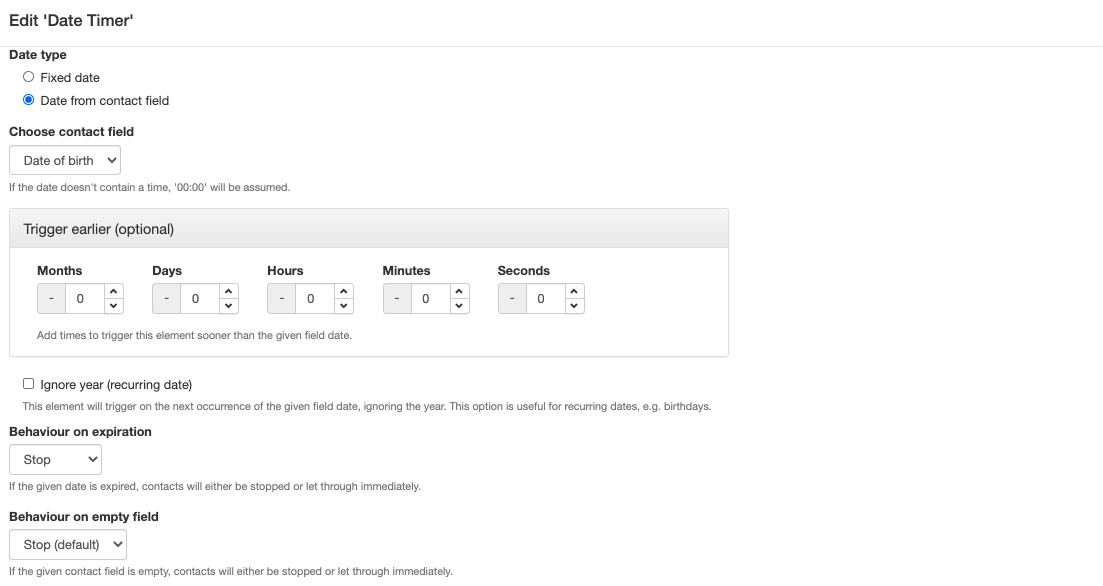Click the Hours increment arrow
The image size is (1103, 586).
(x=343, y=291)
